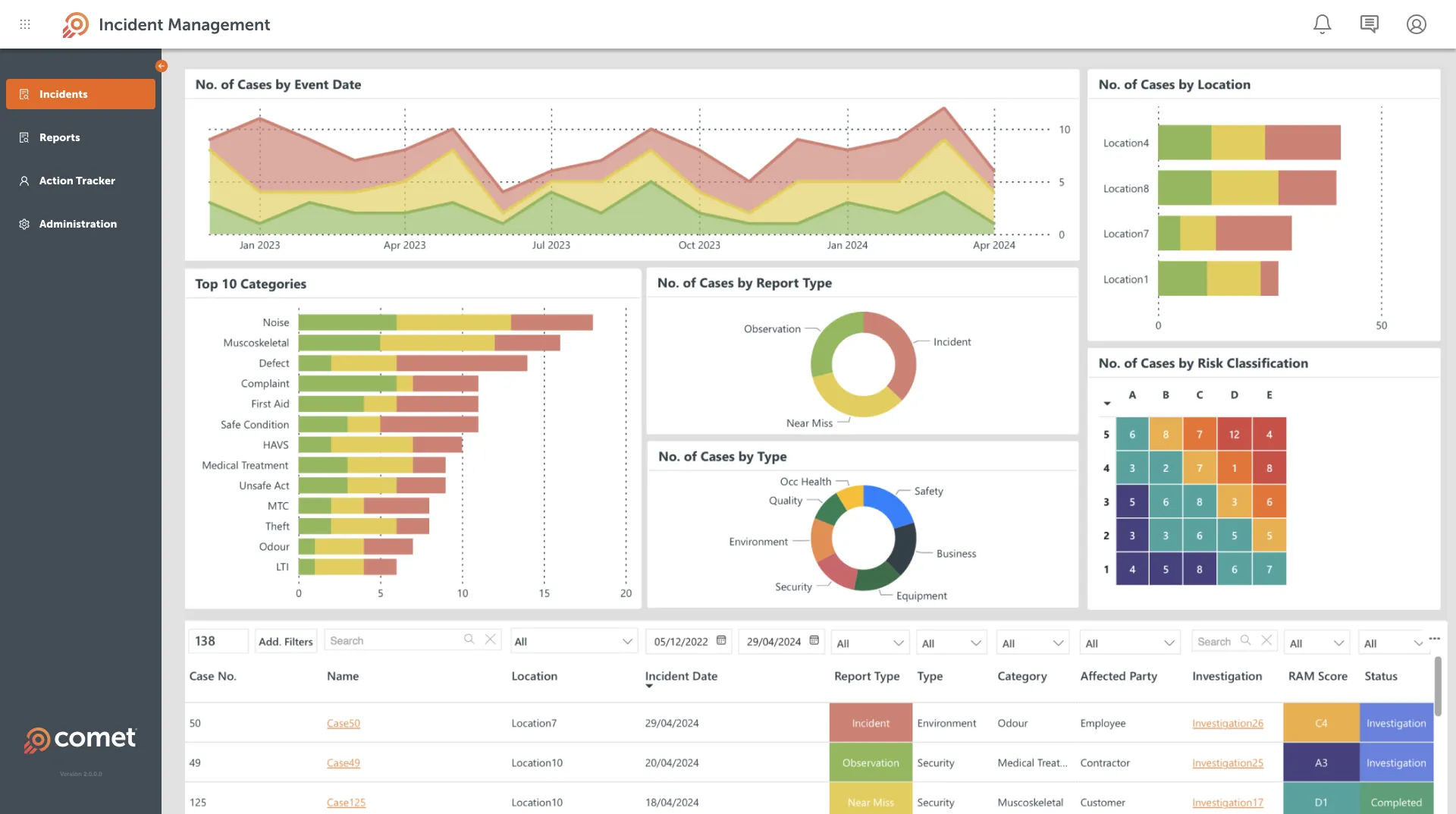Click the Location7 bar in location chart

tap(1225, 234)
